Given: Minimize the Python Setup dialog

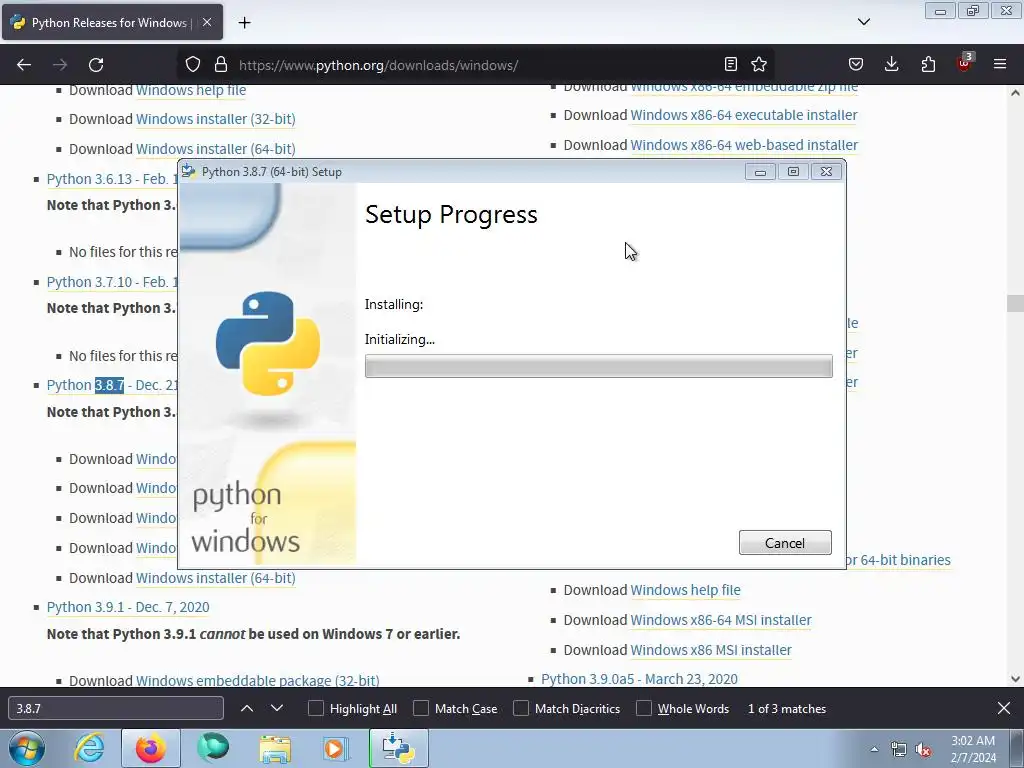Looking at the screenshot, I should [760, 172].
